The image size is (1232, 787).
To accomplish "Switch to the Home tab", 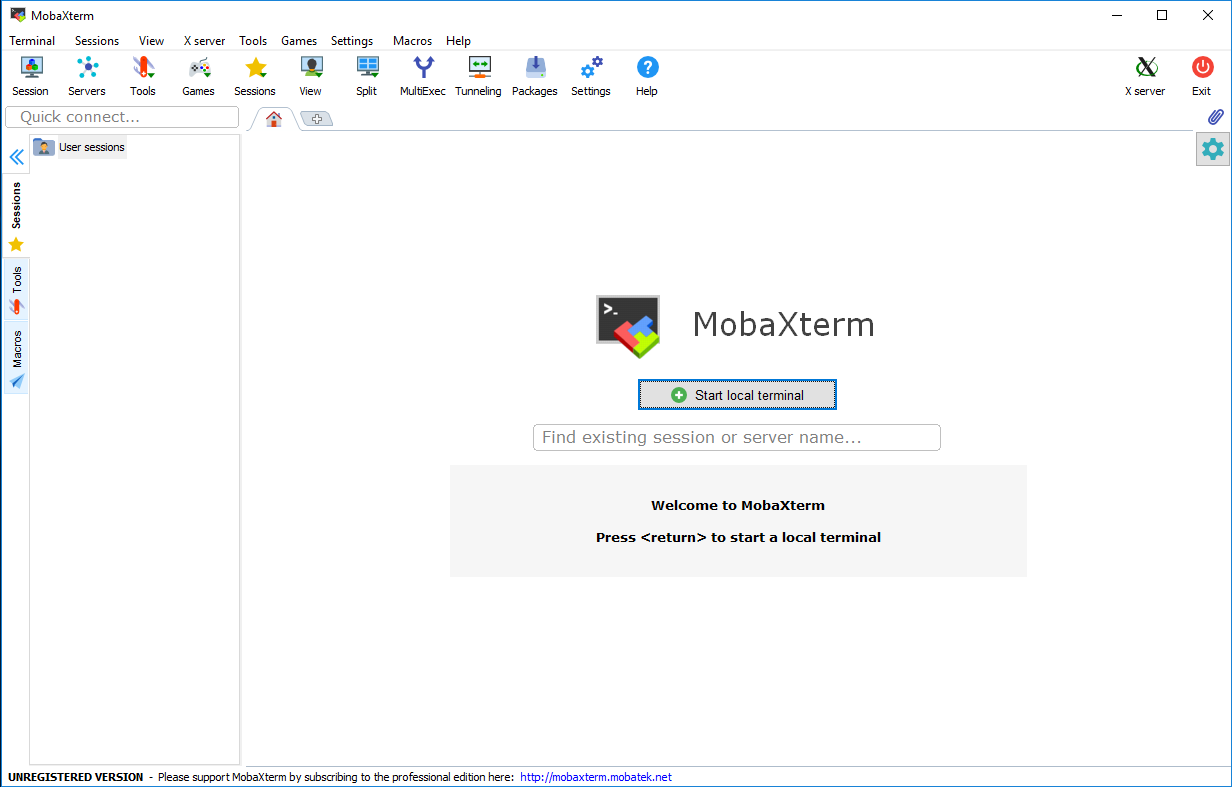I will (x=273, y=119).
